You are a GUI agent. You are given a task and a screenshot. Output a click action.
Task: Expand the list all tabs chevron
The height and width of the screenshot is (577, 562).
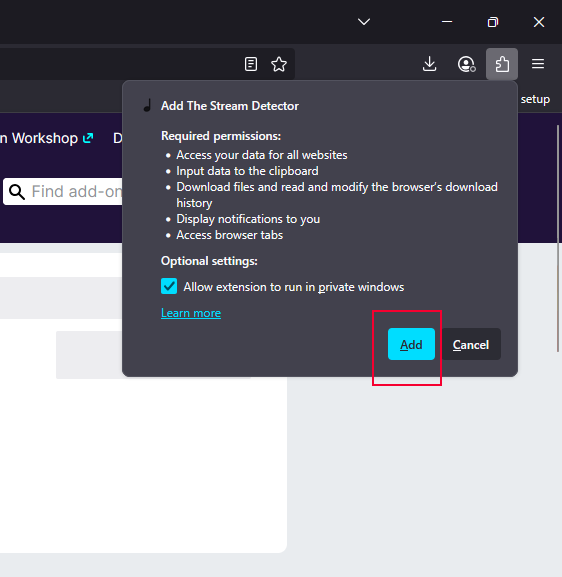tap(364, 22)
